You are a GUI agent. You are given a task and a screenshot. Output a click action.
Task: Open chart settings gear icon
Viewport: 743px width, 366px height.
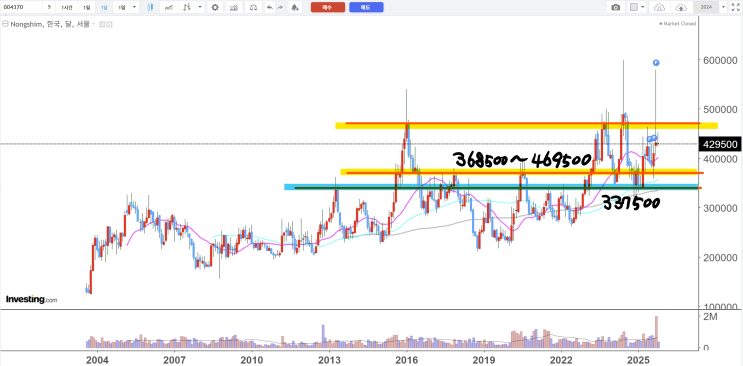coord(215,7)
